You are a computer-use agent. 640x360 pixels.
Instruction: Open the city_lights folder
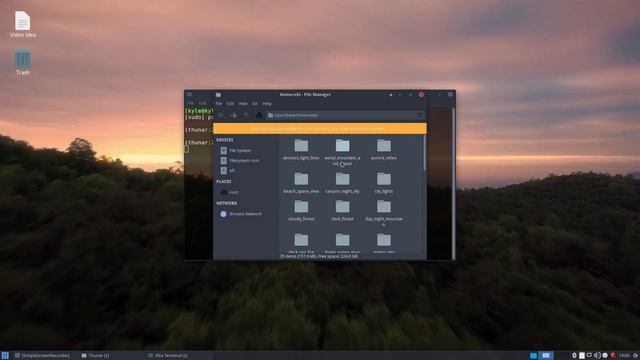(x=384, y=183)
